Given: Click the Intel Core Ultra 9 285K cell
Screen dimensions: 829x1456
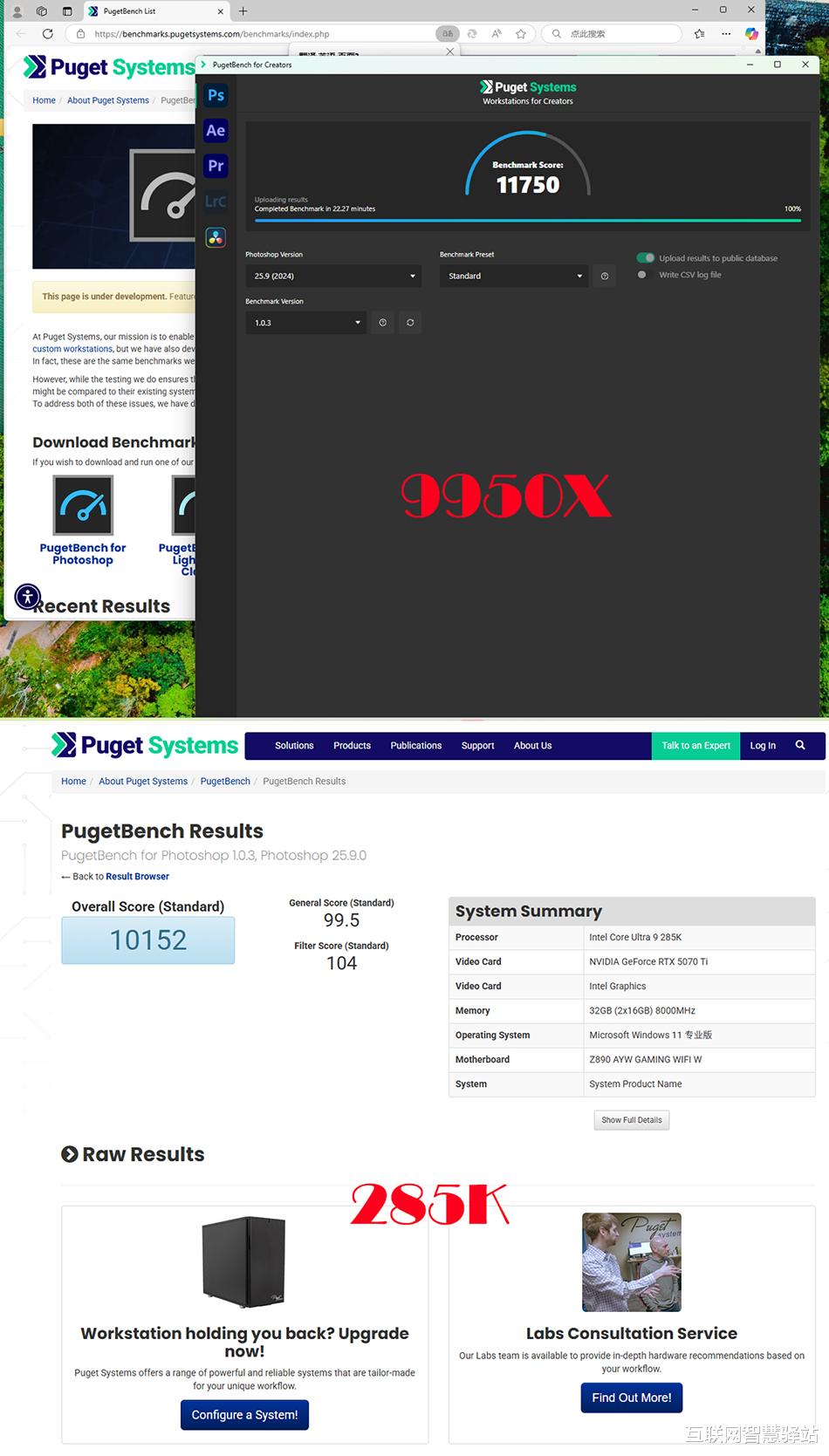Looking at the screenshot, I should tap(699, 938).
